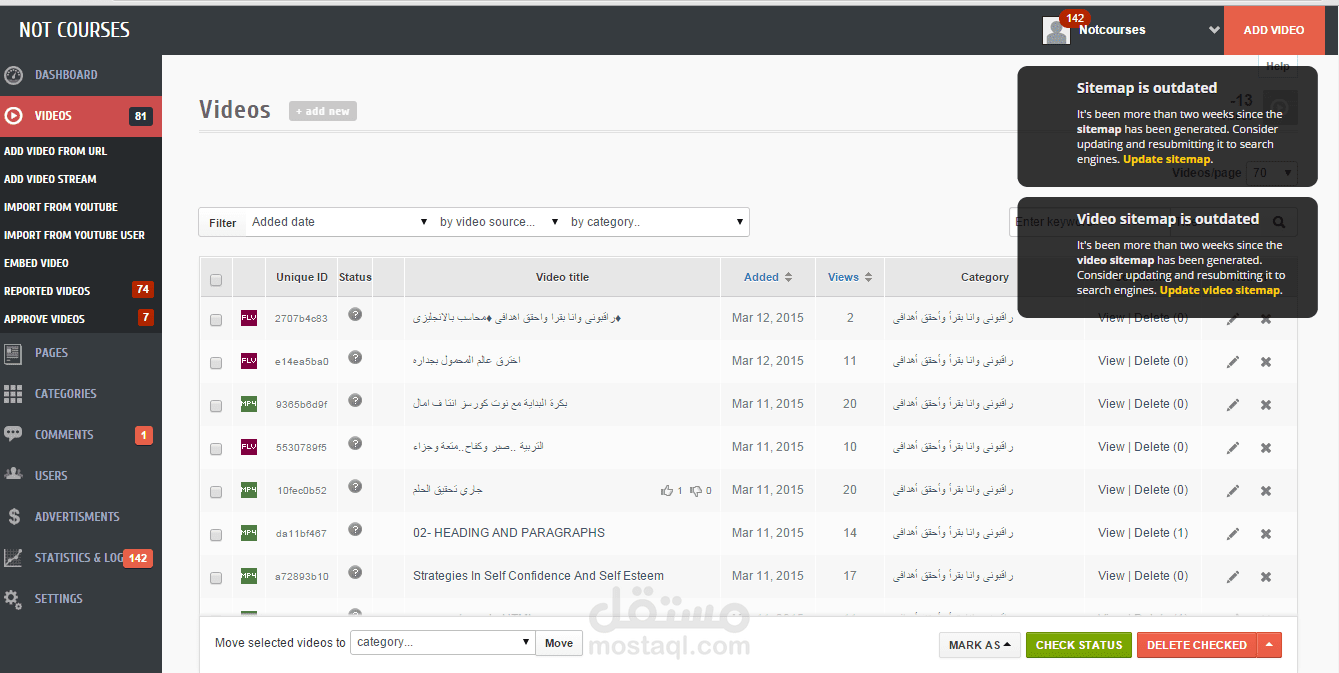The height and width of the screenshot is (673, 1339).
Task: Open Import From YouTube
Action: tap(61, 207)
